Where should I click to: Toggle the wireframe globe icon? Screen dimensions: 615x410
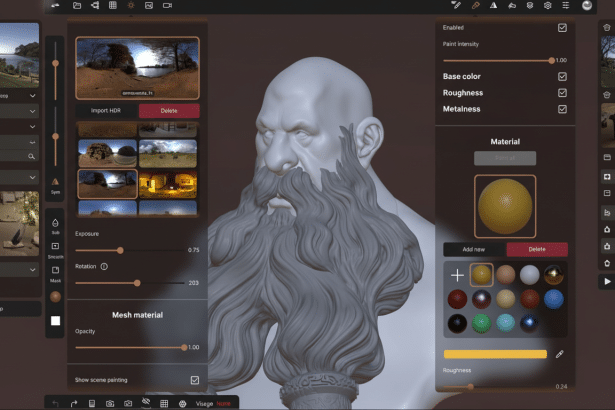coord(182,403)
